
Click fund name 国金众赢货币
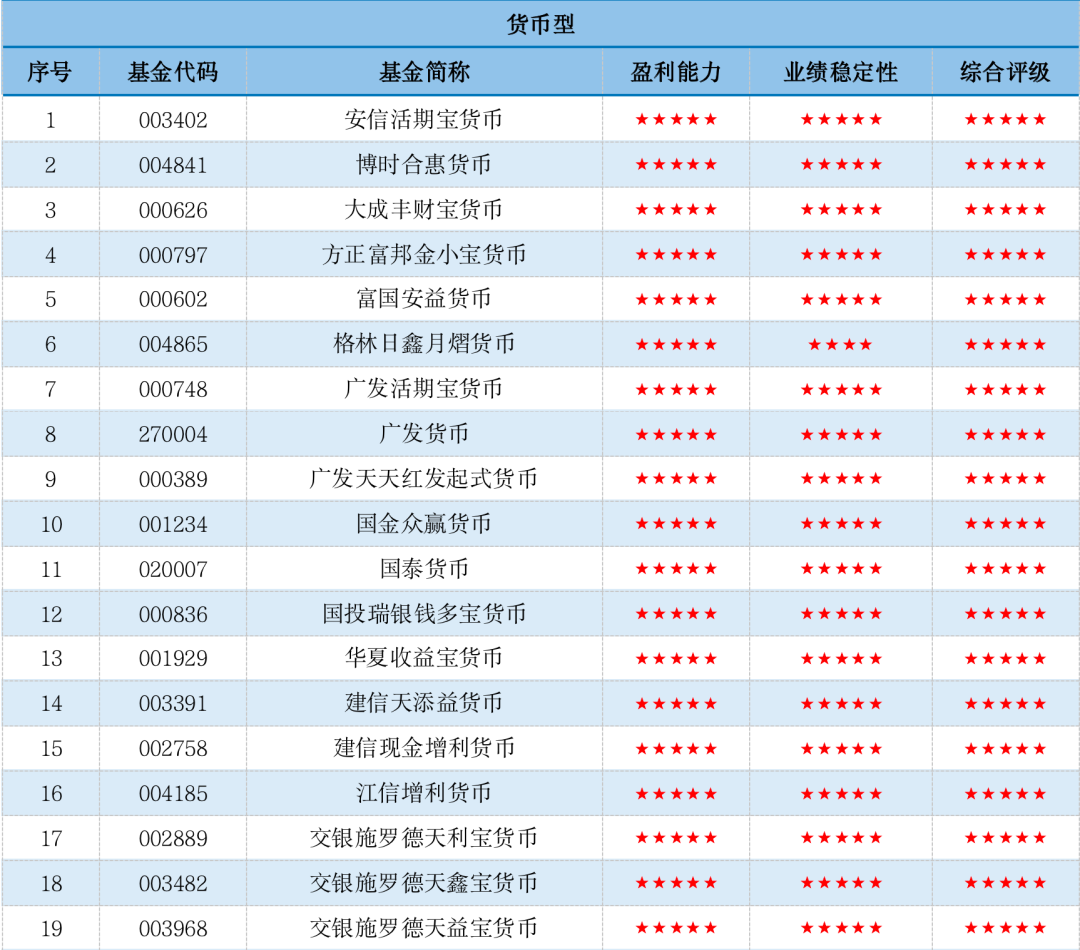424,524
